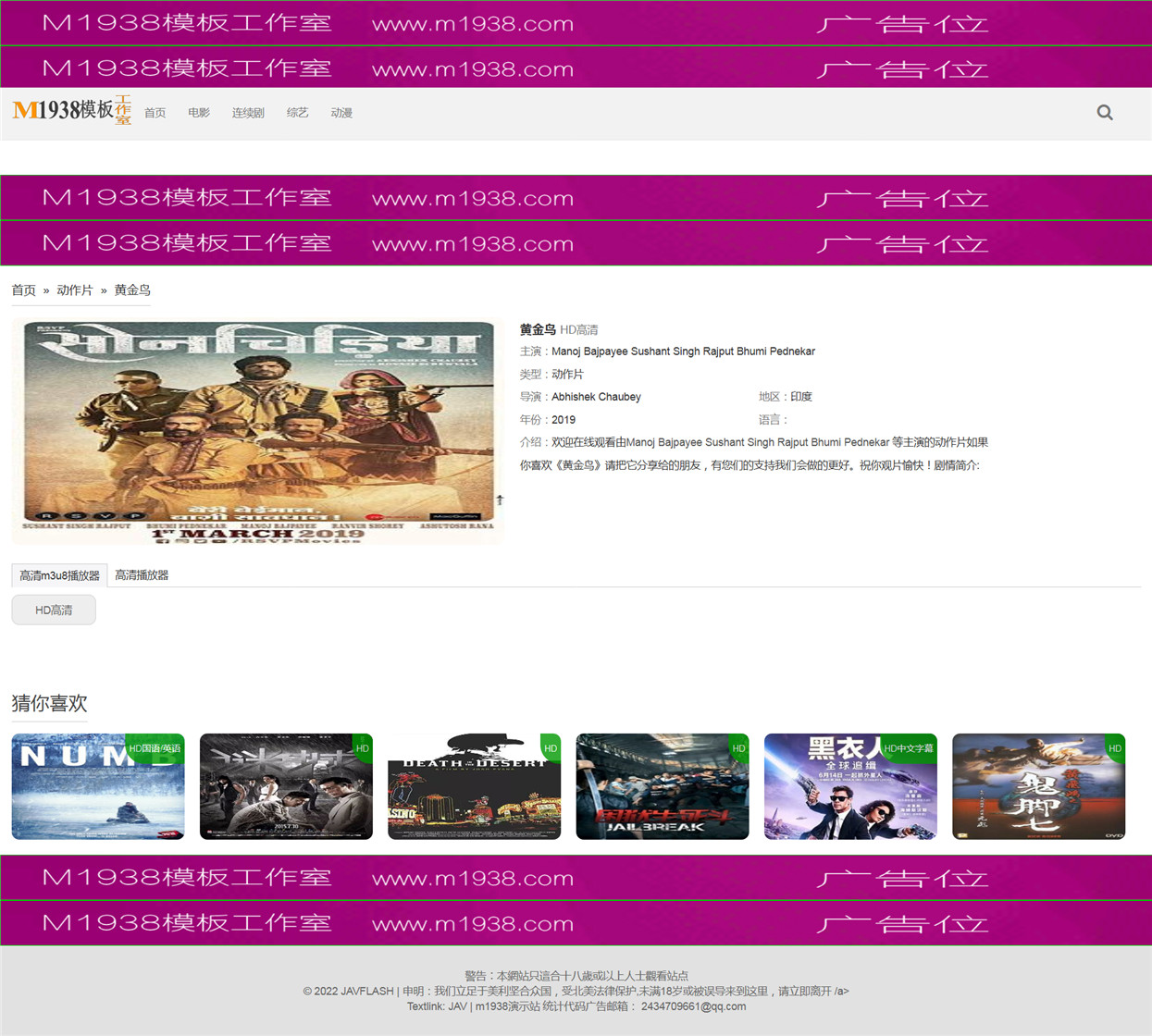Screen dimensions: 1152x1036
Task: Click the 黄金鸟 movie poster image
Action: [258, 432]
